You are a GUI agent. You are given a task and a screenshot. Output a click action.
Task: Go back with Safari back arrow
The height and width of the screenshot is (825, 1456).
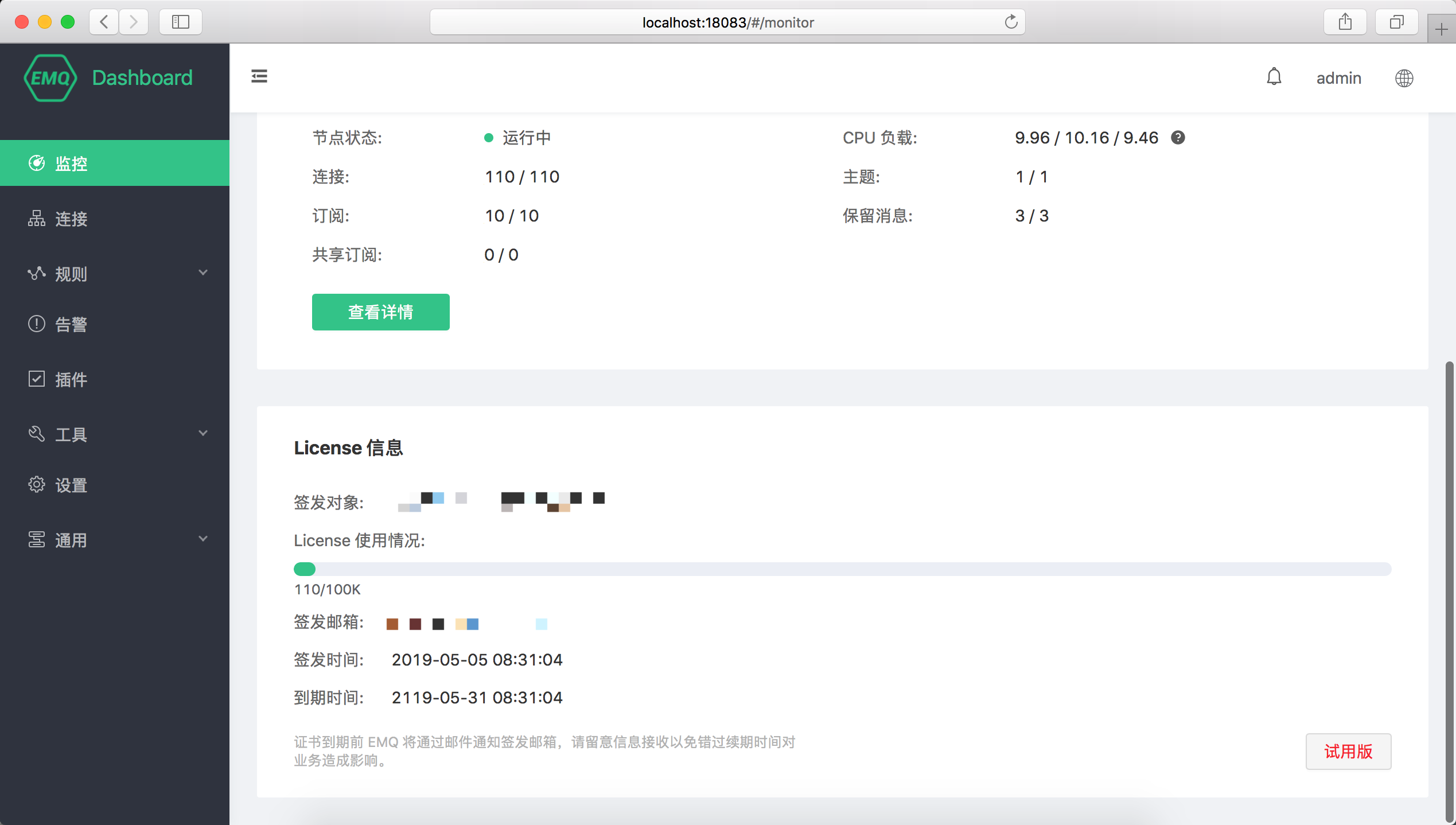104,22
